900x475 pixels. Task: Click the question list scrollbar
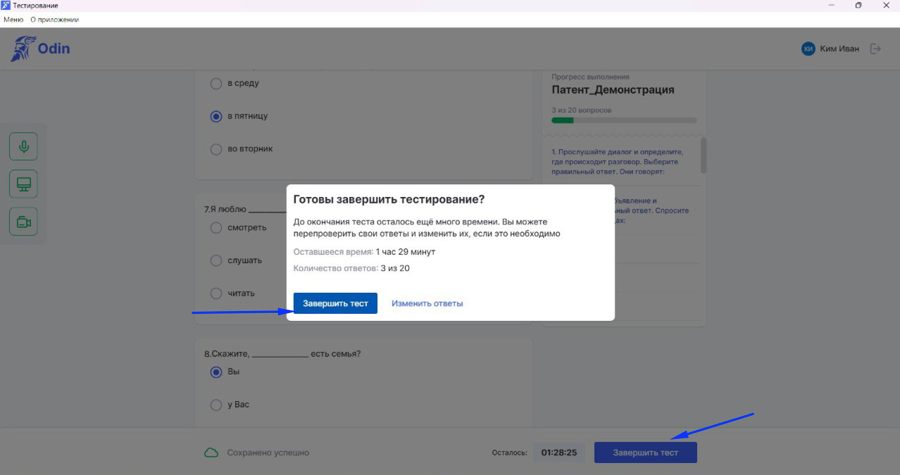point(703,157)
